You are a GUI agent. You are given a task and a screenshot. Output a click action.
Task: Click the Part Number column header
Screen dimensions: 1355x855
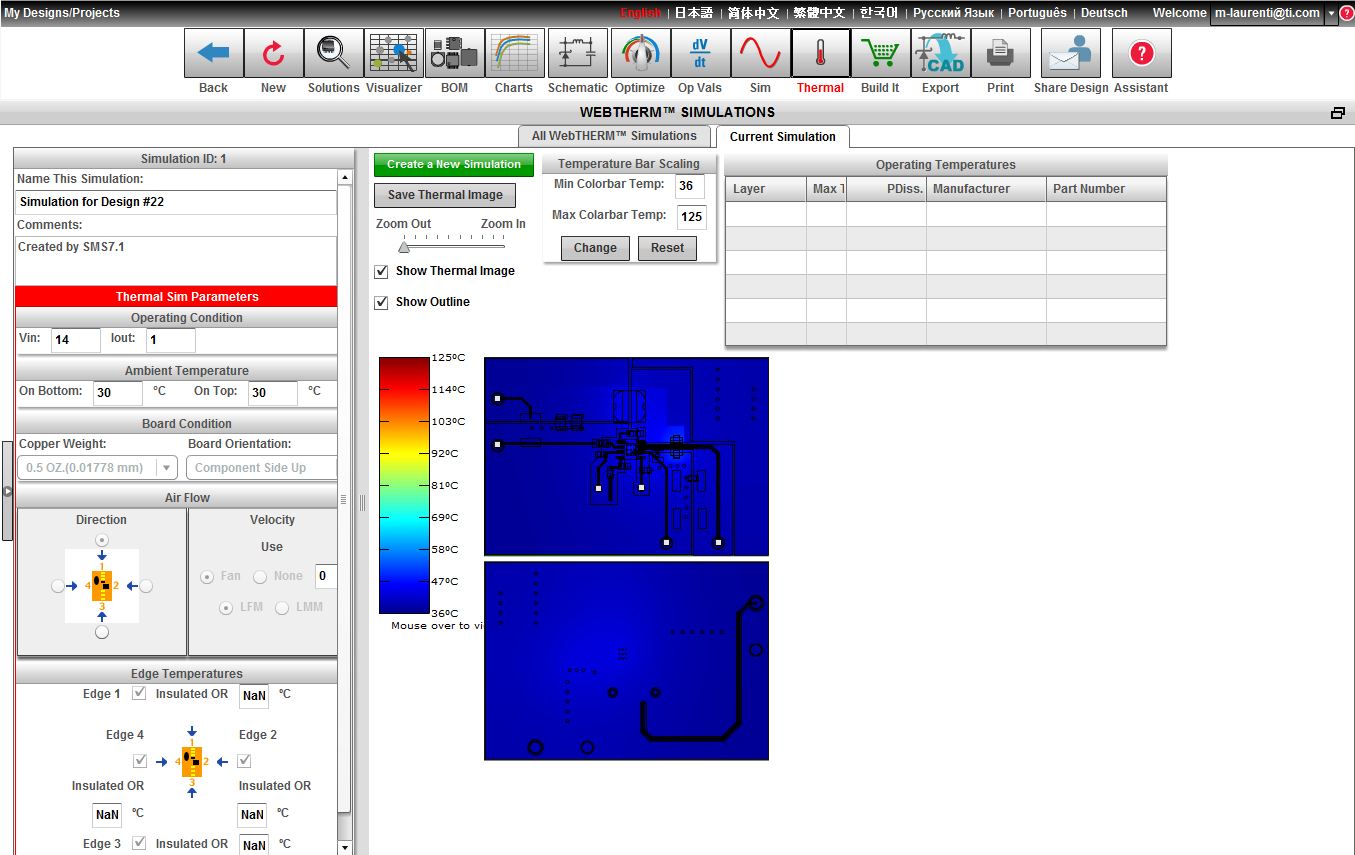click(x=1106, y=189)
